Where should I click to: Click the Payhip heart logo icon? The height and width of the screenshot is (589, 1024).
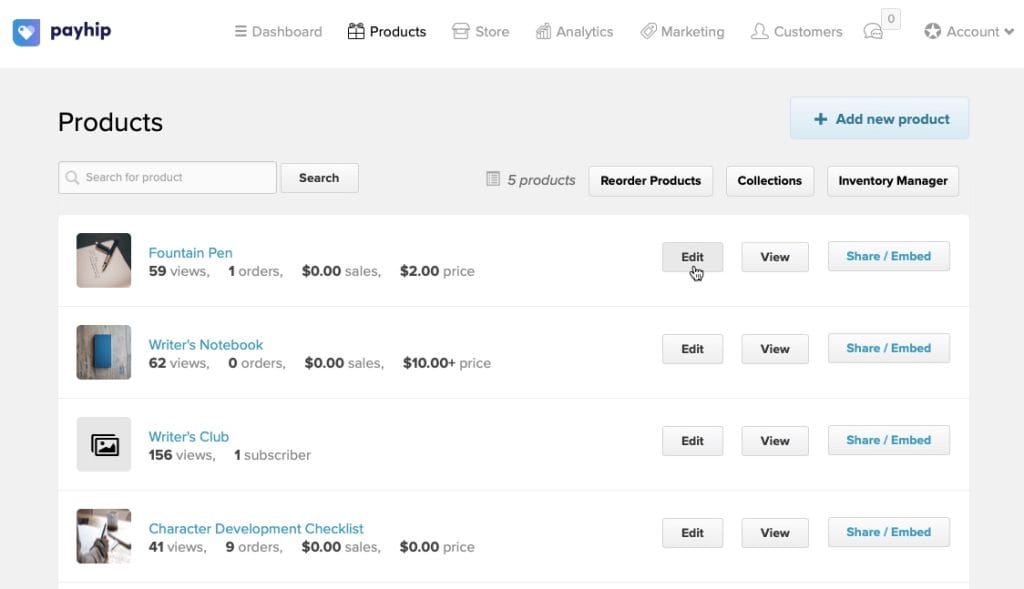[x=27, y=32]
